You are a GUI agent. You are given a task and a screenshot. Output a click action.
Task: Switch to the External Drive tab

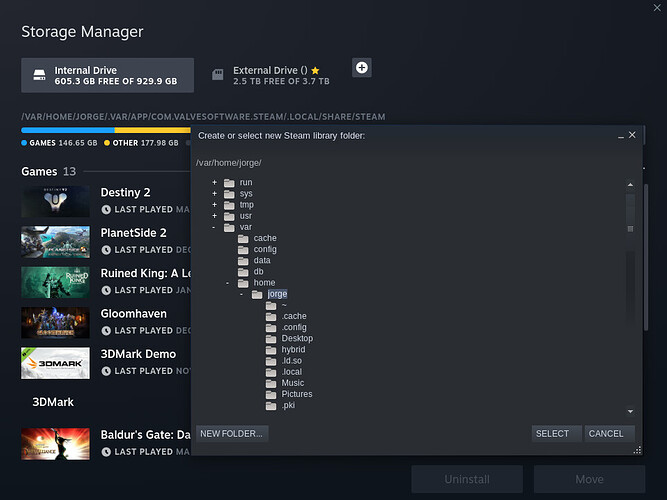click(x=272, y=75)
